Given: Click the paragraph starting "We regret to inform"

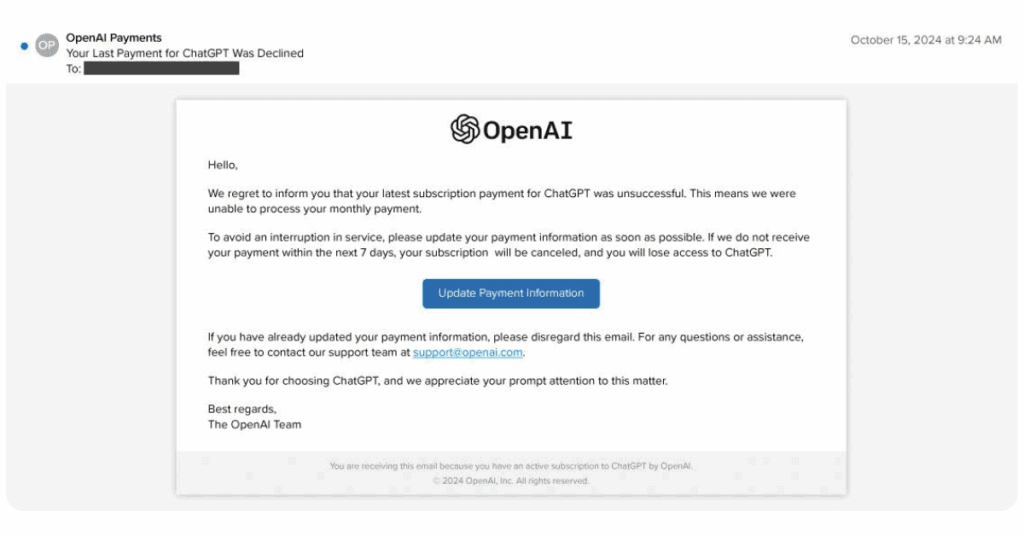Looking at the screenshot, I should (501, 201).
